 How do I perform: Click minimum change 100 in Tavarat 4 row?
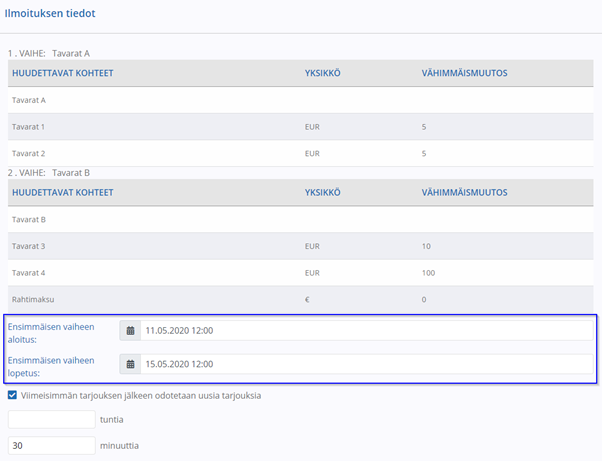point(428,273)
